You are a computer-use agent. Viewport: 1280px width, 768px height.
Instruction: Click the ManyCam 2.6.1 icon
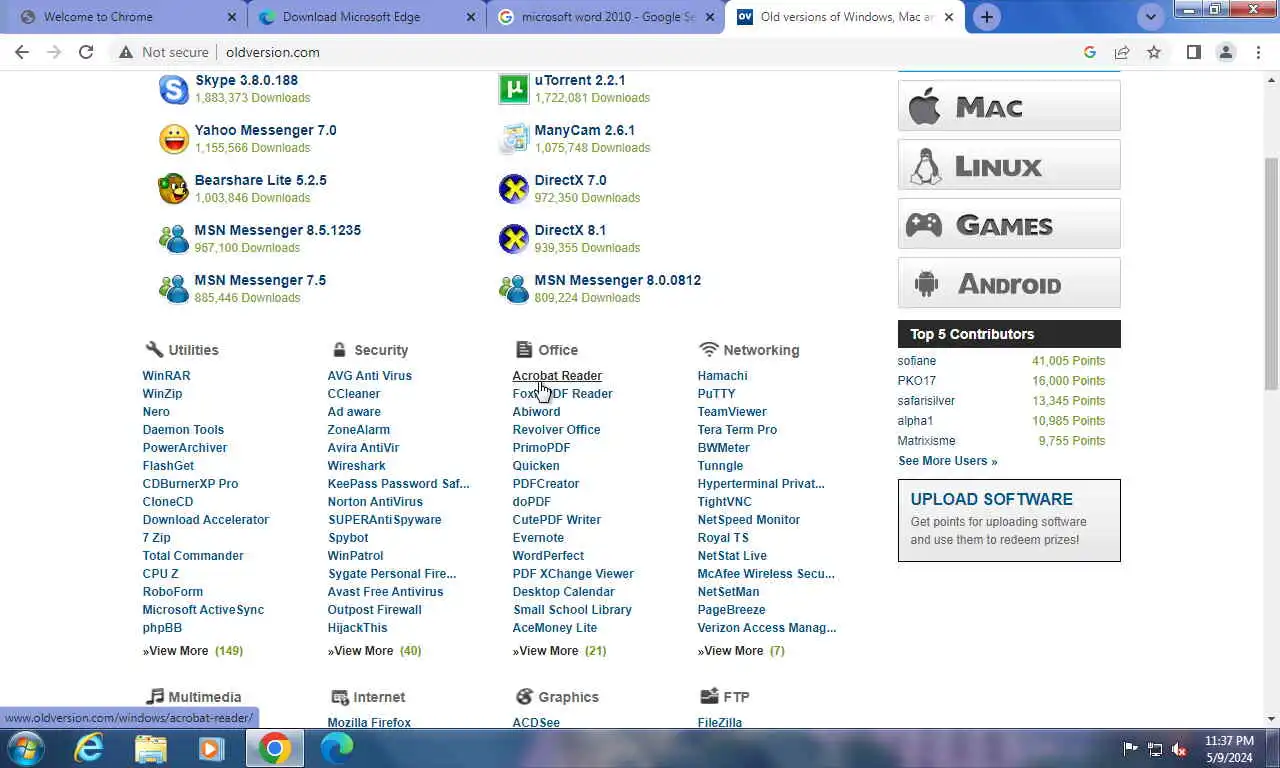(x=513, y=139)
